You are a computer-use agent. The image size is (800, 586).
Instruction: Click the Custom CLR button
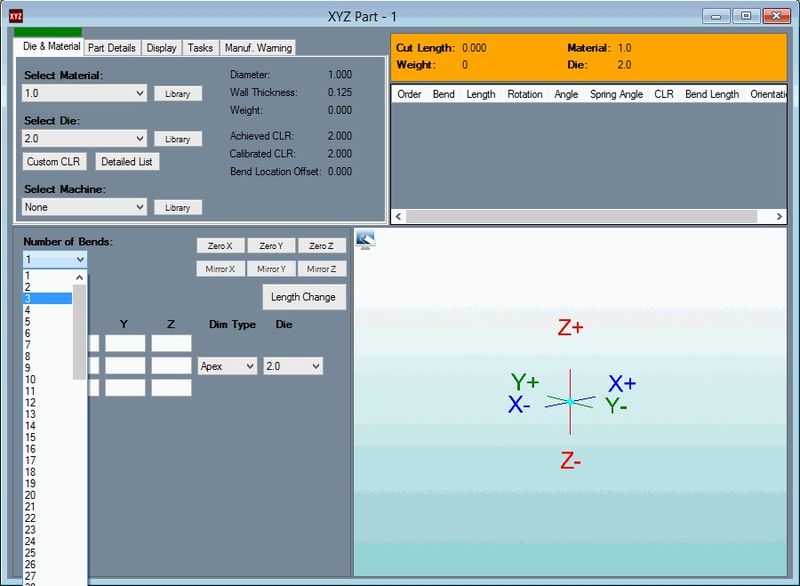point(54,161)
